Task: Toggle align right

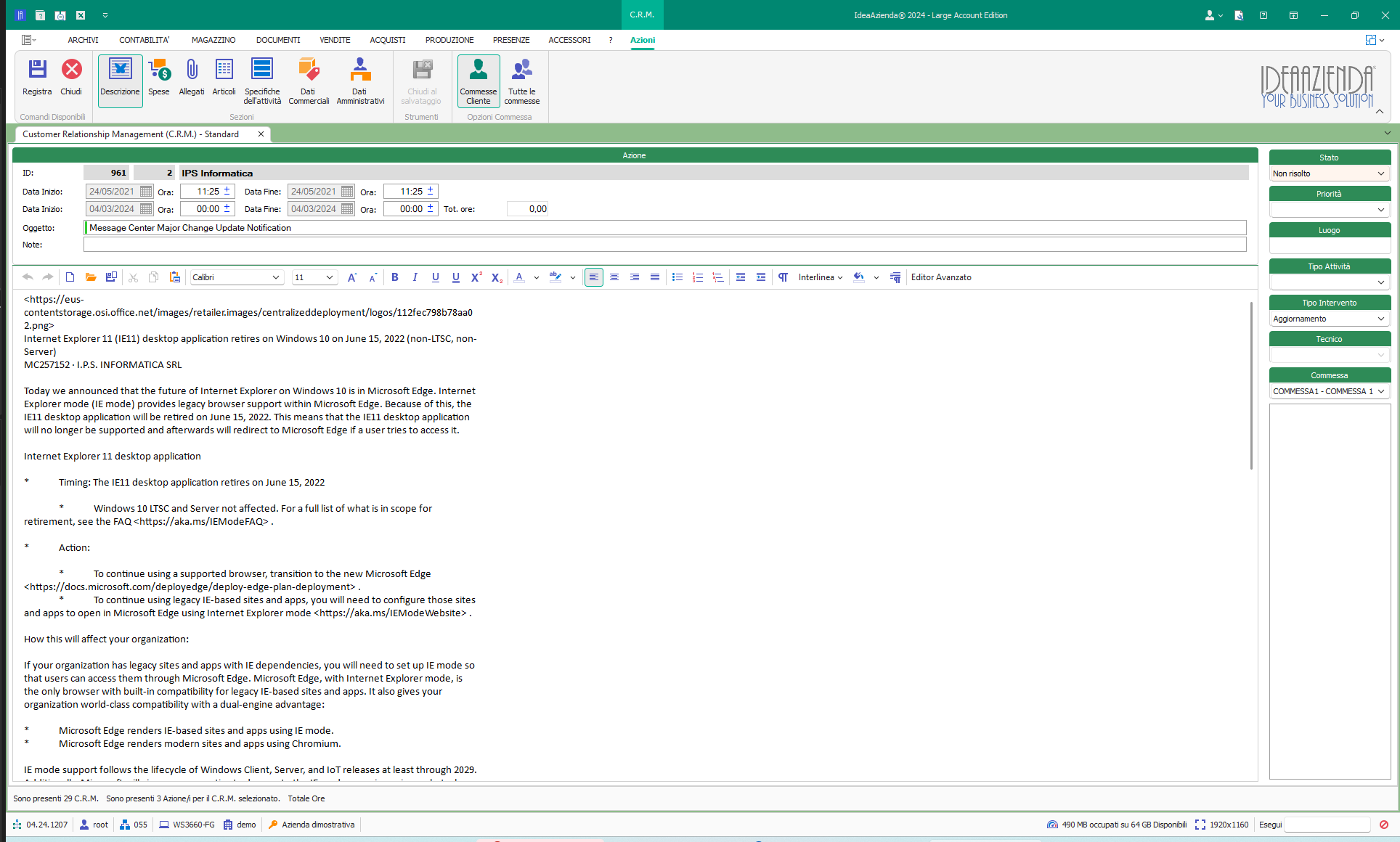Action: tap(635, 277)
